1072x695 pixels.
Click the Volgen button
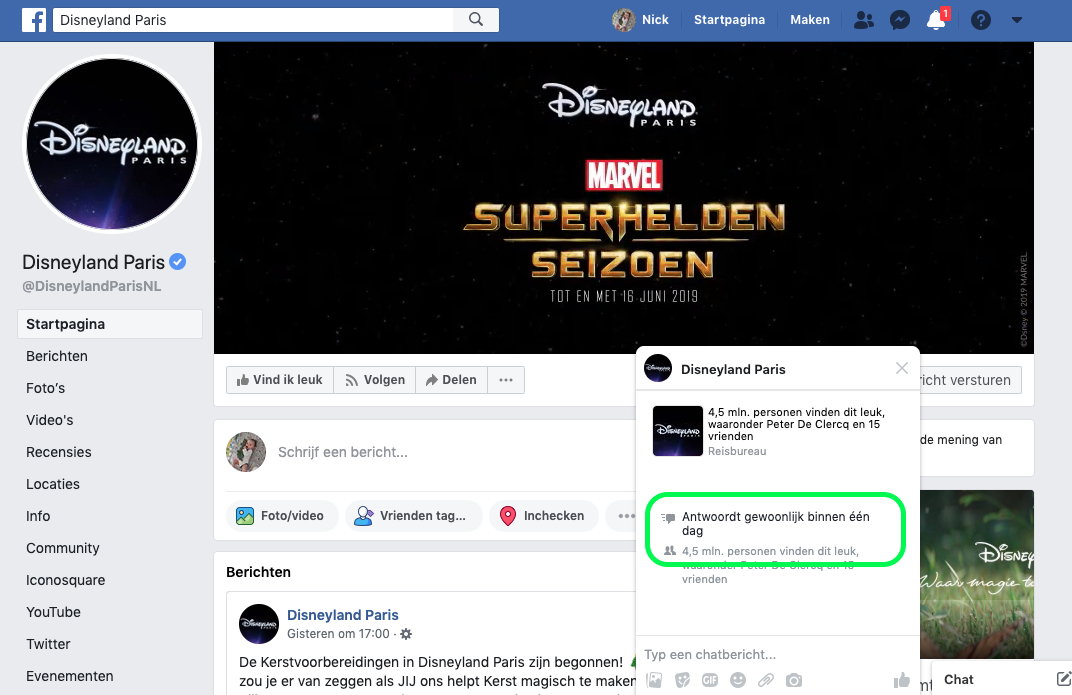(x=375, y=380)
